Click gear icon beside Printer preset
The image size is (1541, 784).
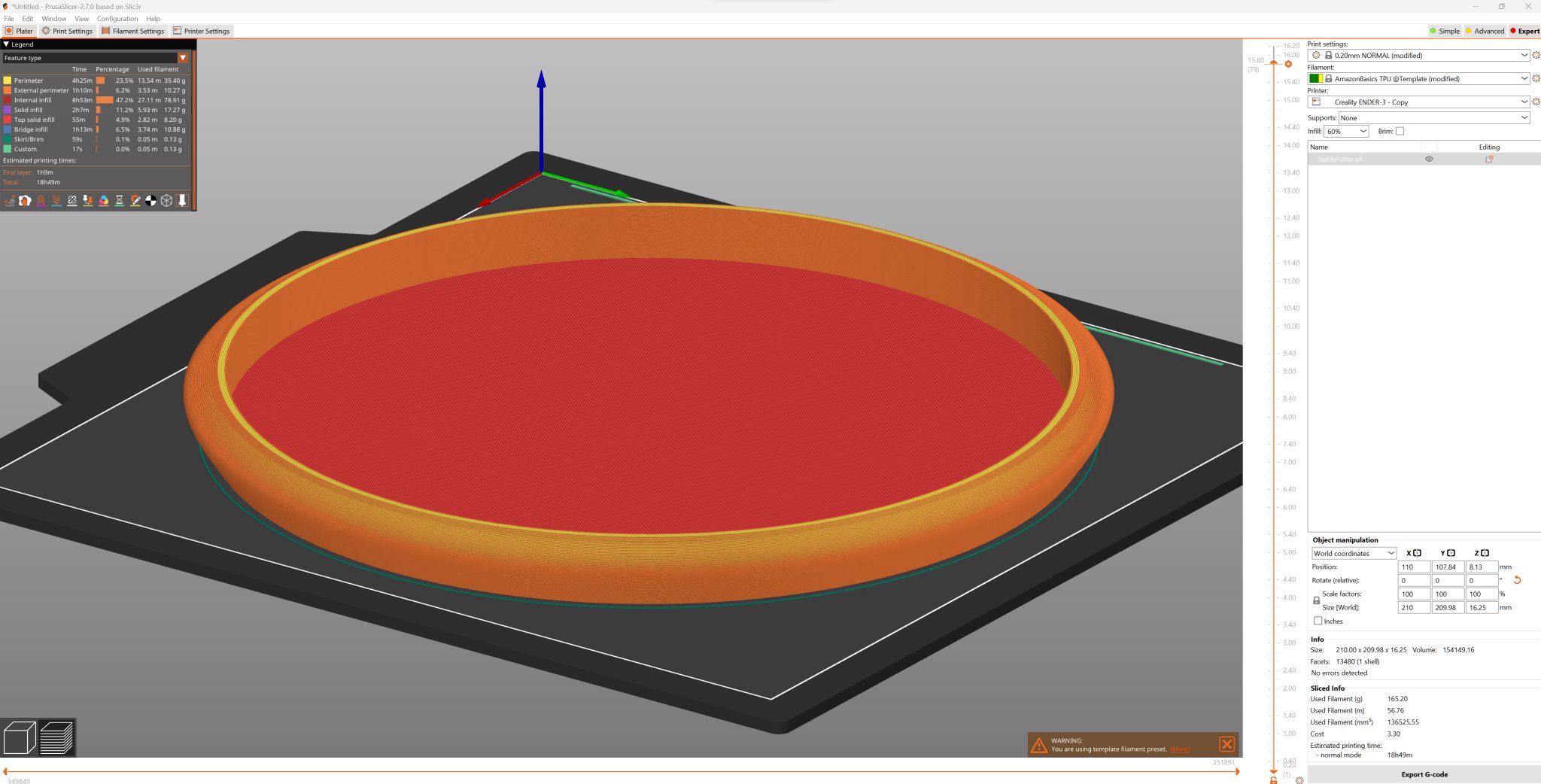1536,102
